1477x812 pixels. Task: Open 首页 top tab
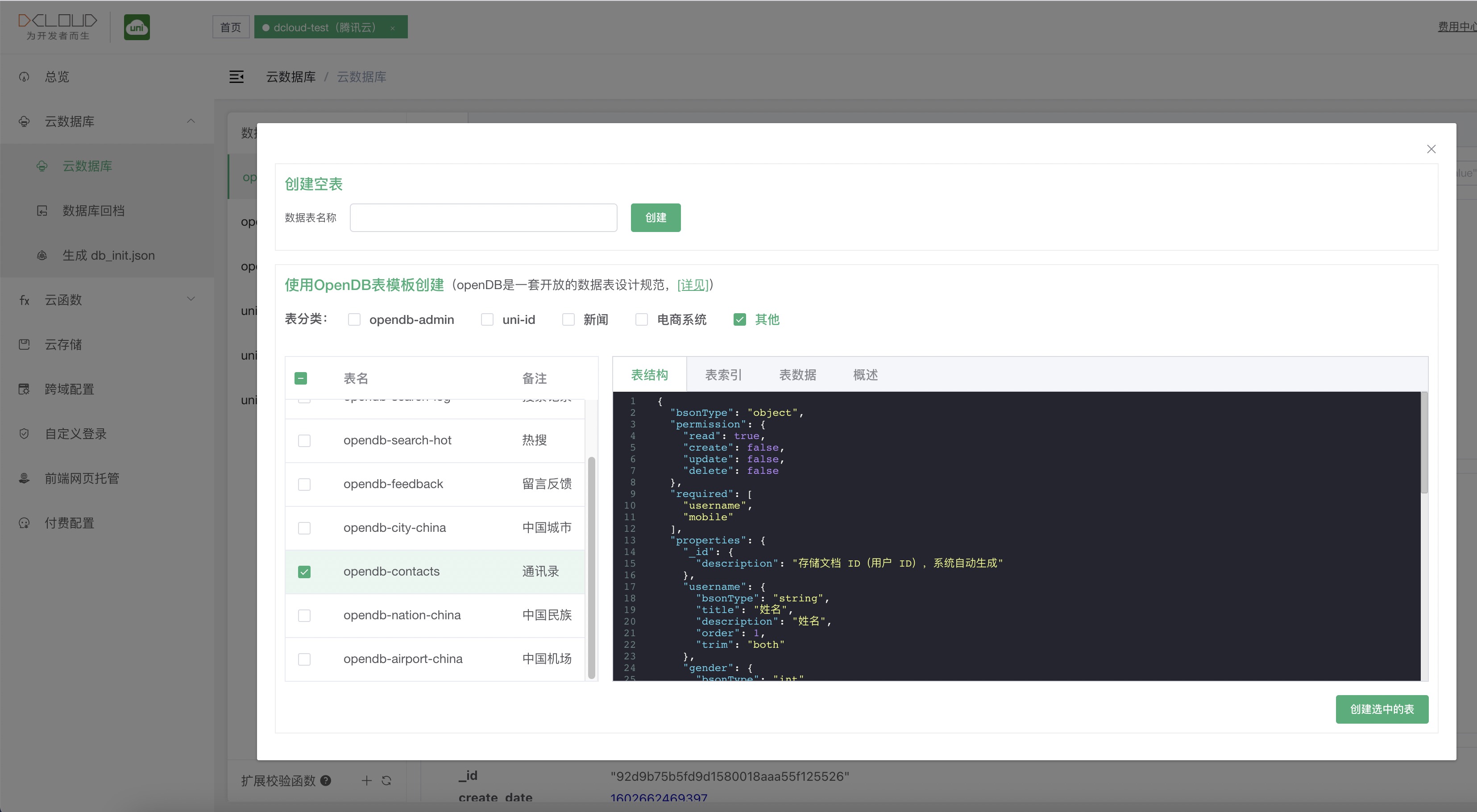click(x=231, y=27)
